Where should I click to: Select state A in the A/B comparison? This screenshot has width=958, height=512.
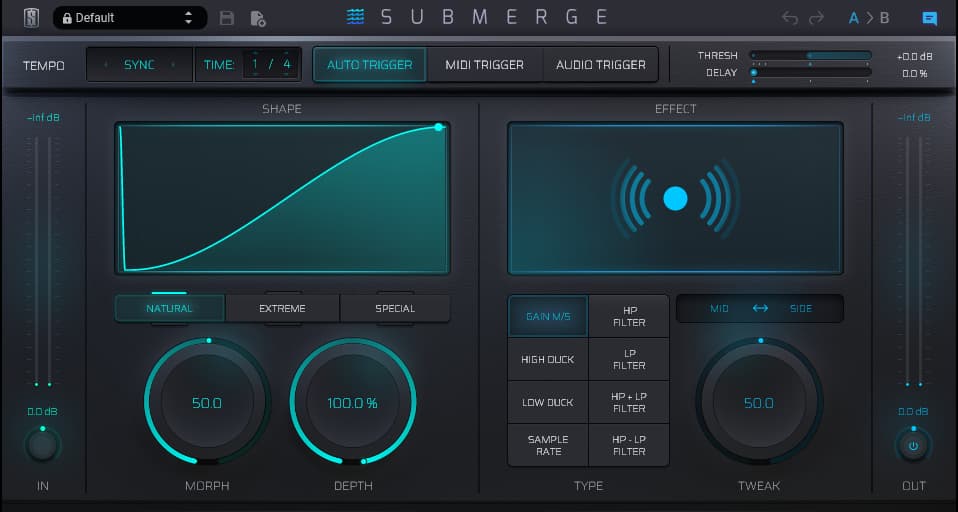pos(854,18)
